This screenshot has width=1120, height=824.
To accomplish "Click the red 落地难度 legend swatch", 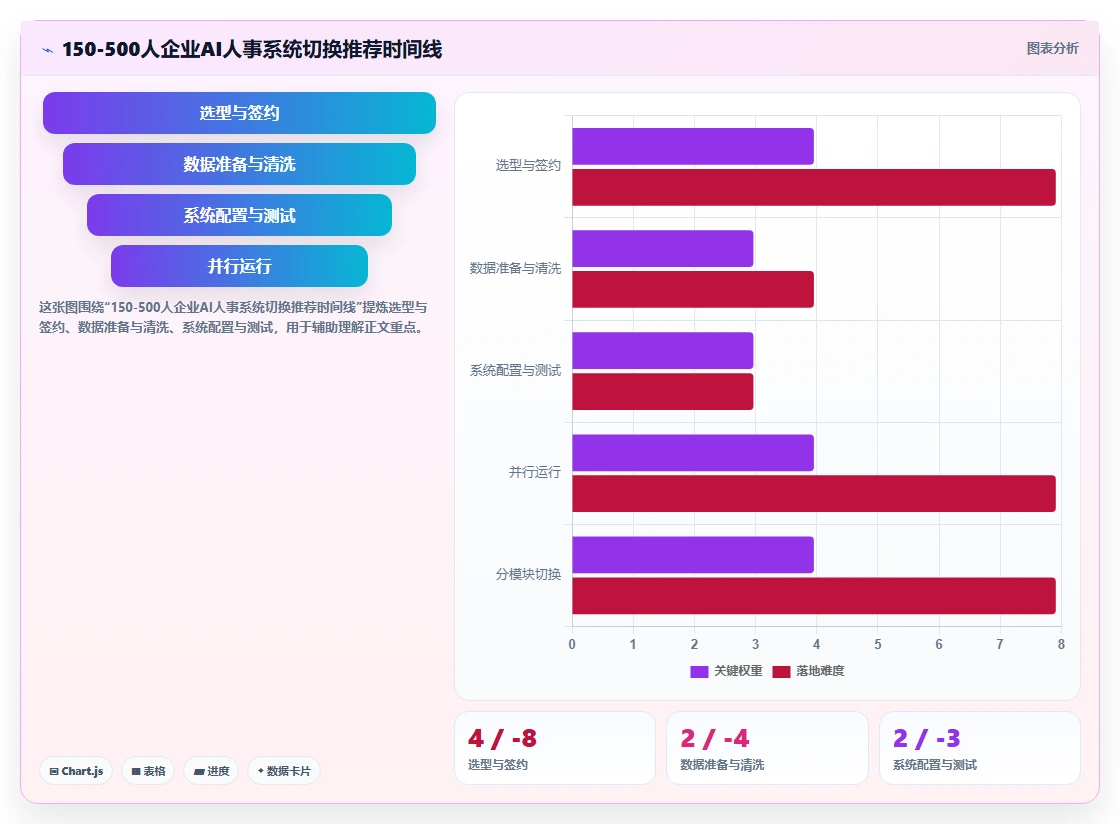I will [781, 672].
